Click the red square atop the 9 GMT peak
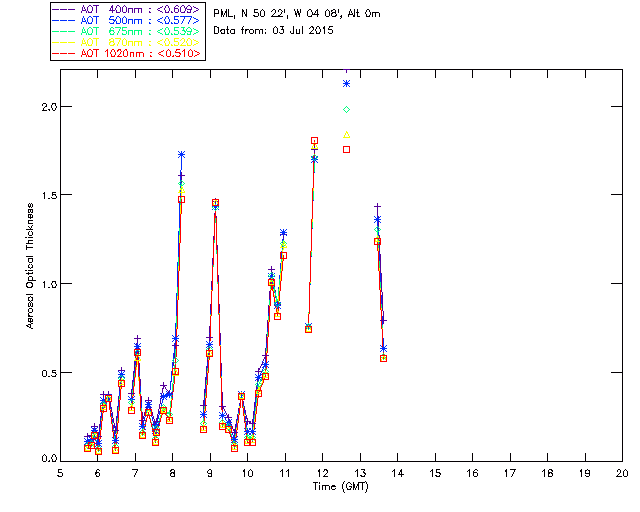Image resolution: width=640 pixels, height=512 pixels. coord(215,202)
